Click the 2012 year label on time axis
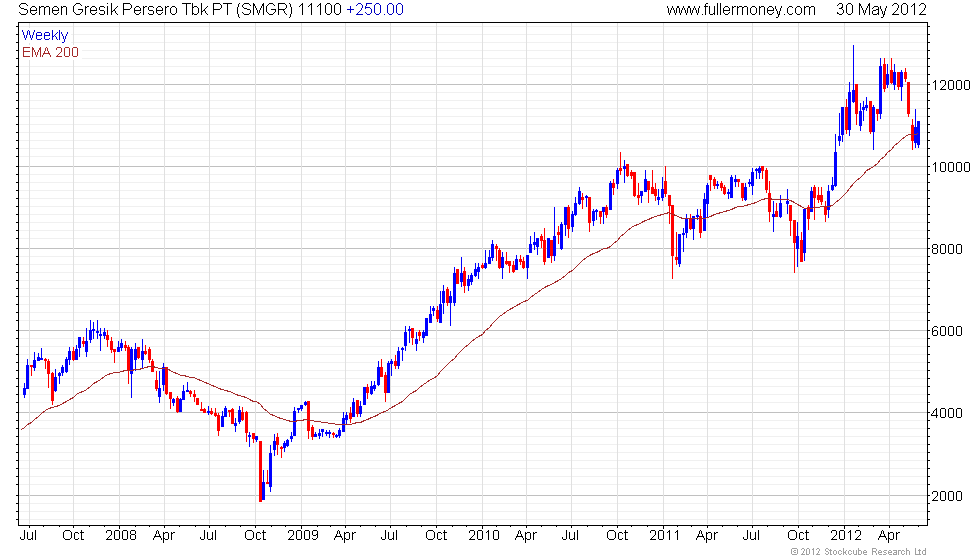This screenshot has width=980, height=560. pos(846,535)
